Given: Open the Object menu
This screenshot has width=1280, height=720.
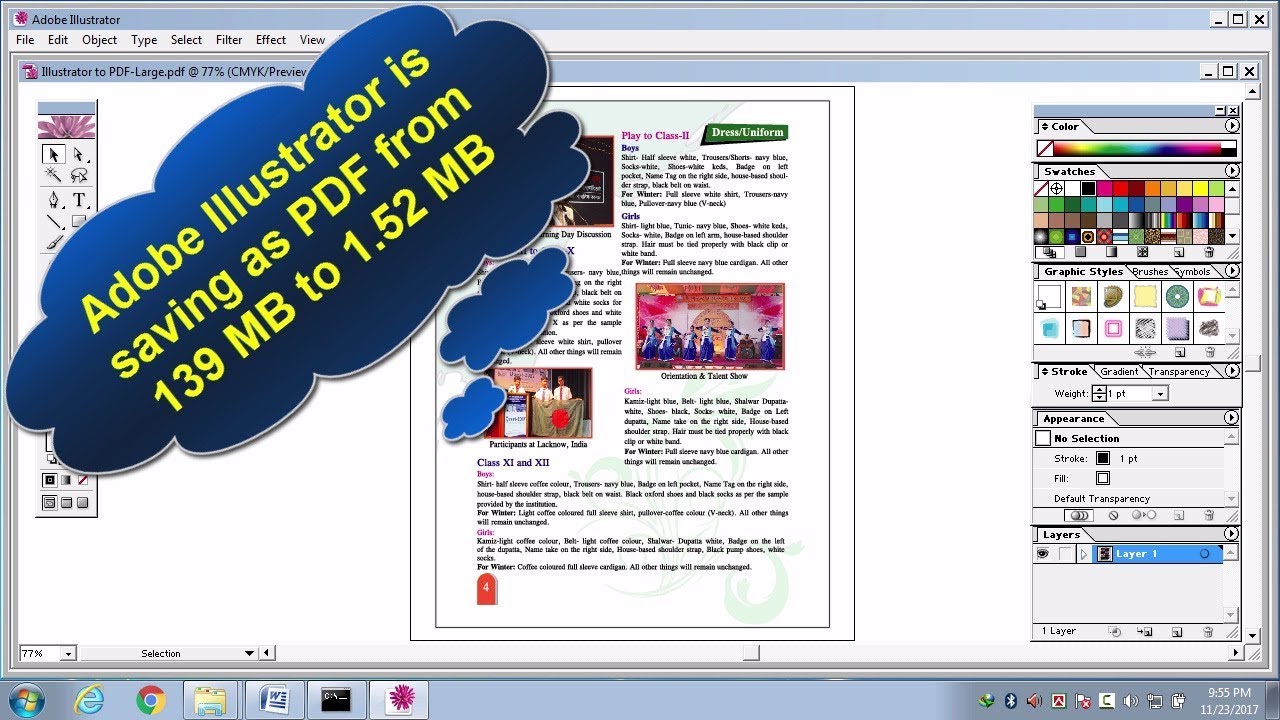Looking at the screenshot, I should (x=99, y=40).
